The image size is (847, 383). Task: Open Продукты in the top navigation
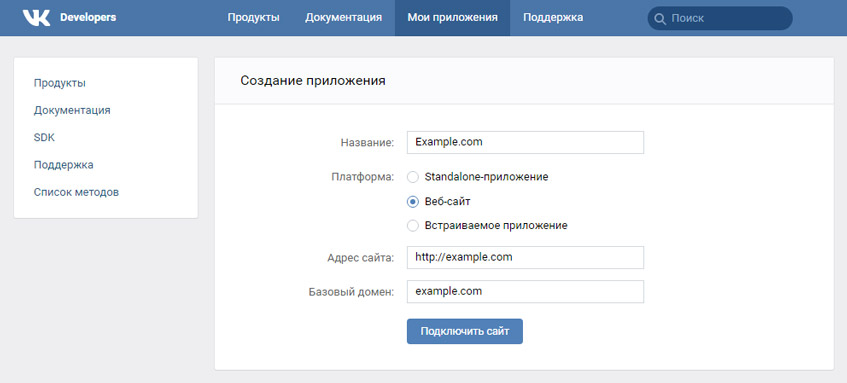point(253,18)
